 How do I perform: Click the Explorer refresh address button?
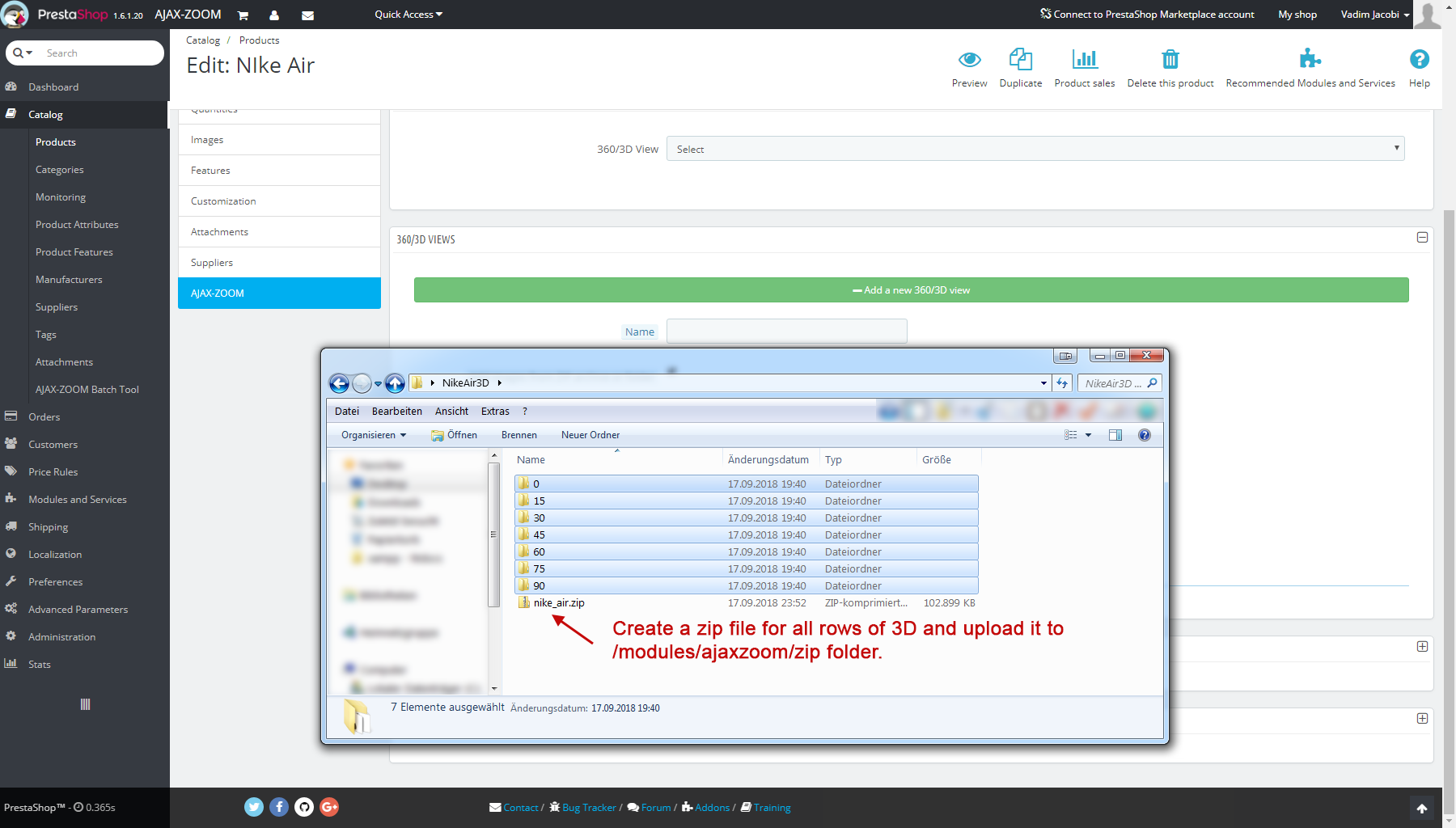point(1062,383)
